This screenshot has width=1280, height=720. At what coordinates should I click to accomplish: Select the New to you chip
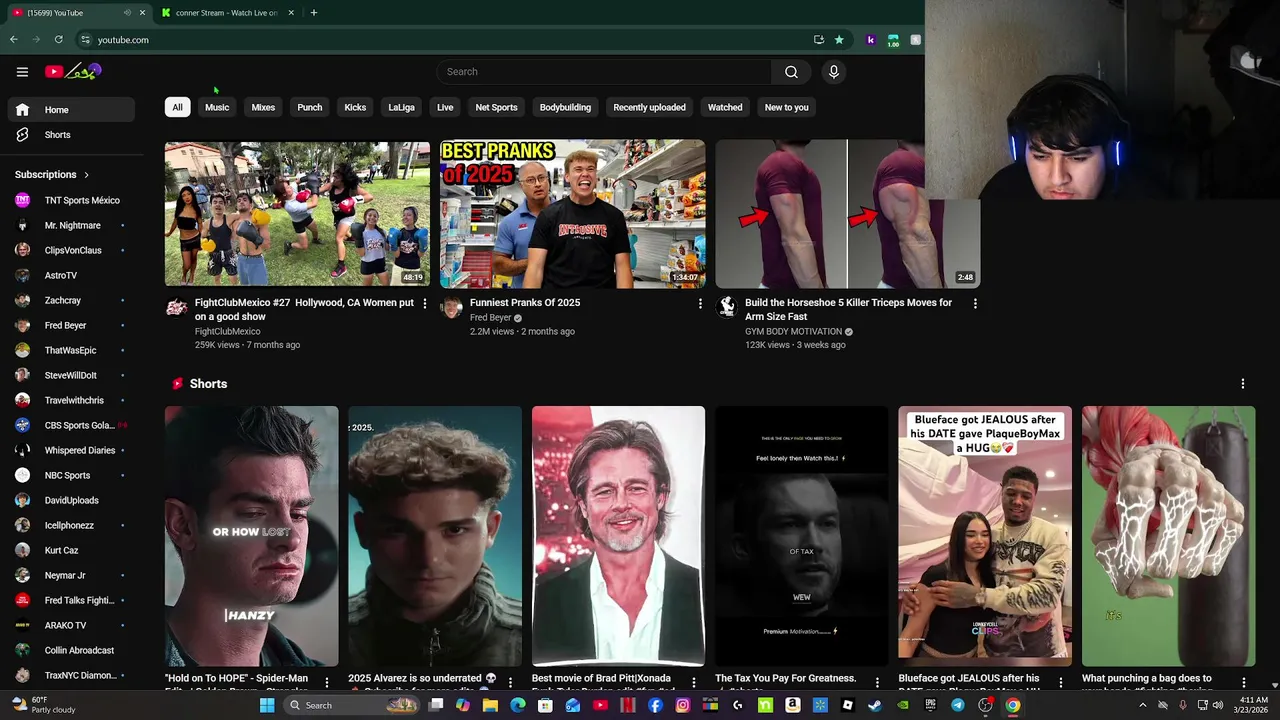(786, 107)
